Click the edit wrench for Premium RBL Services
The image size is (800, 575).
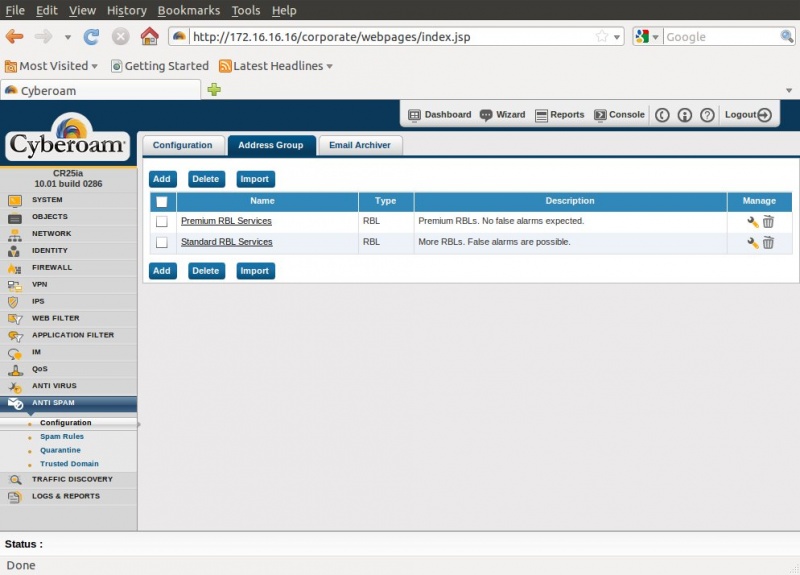coord(752,221)
